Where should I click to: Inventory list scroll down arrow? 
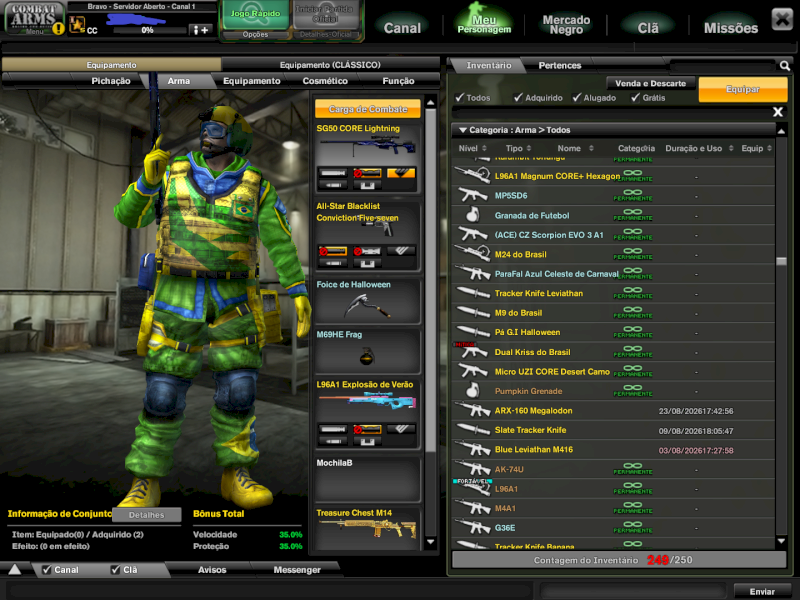781,541
